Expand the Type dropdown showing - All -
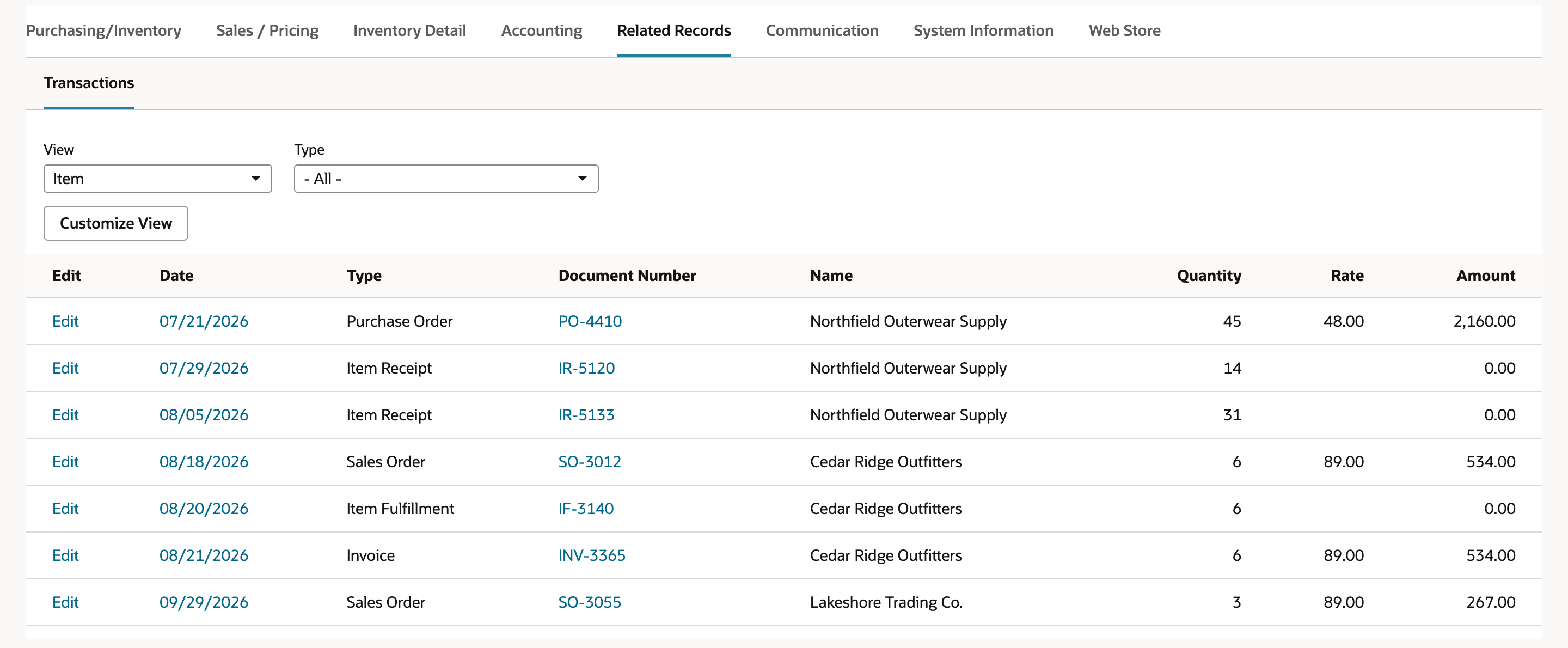This screenshot has height=648, width=1568. [446, 179]
